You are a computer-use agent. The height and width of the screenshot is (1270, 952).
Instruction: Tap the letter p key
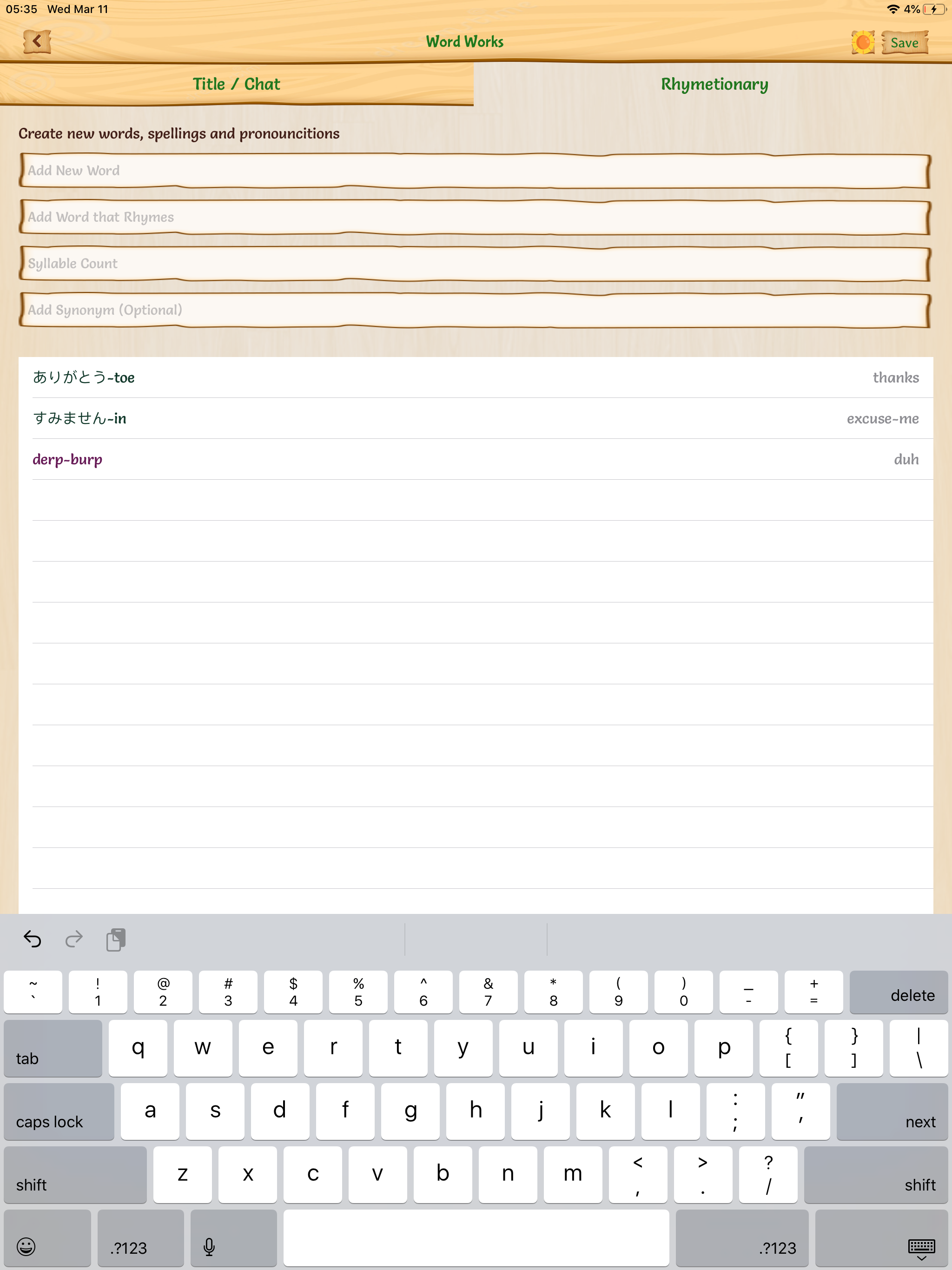(x=723, y=1048)
